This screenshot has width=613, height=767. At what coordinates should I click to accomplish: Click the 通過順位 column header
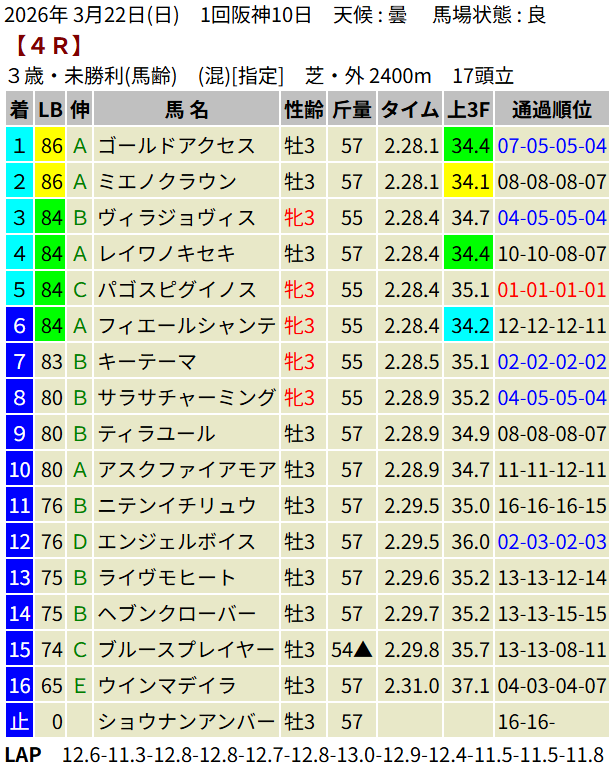551,110
